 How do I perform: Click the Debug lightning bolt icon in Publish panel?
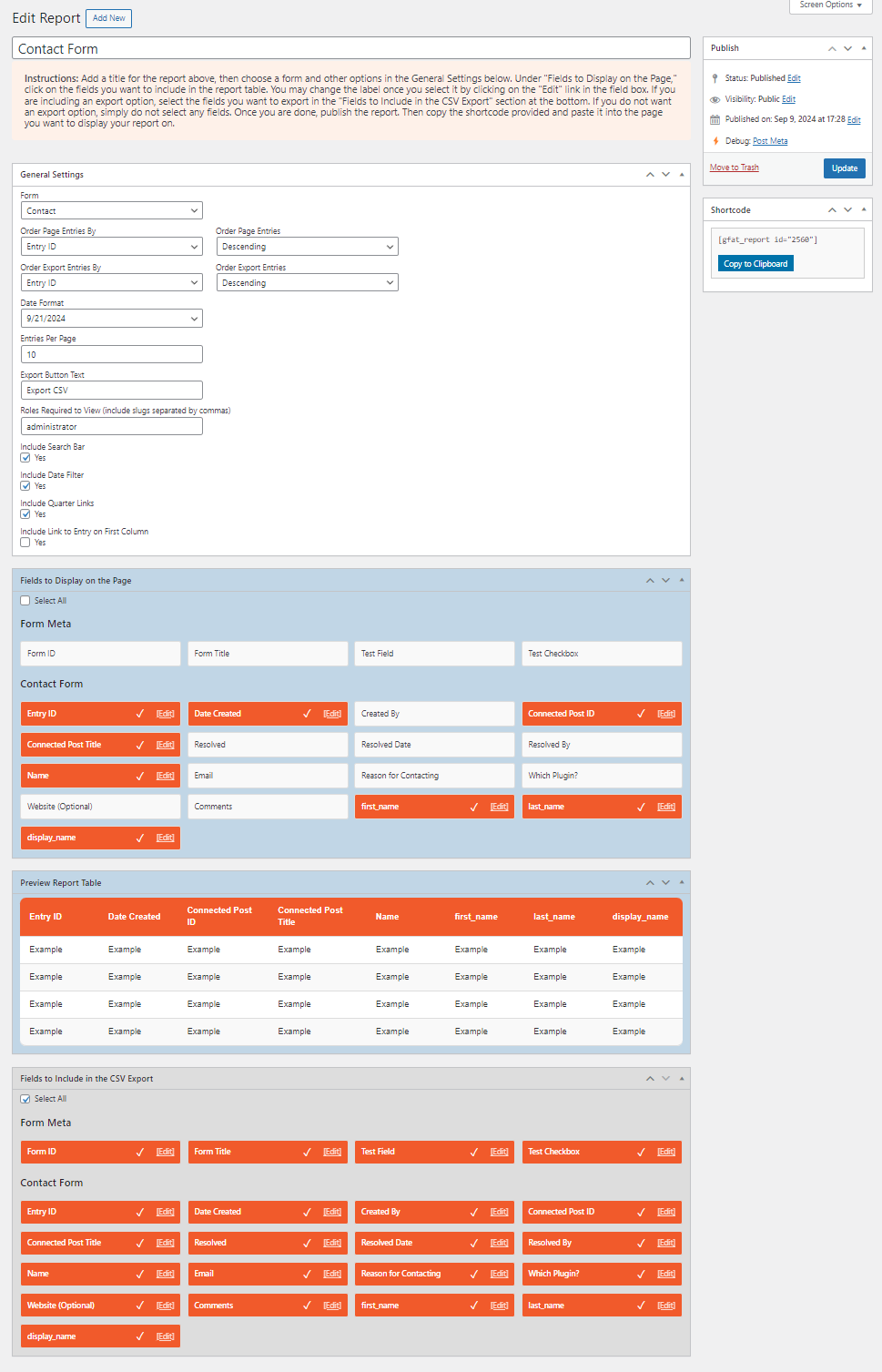pyautogui.click(x=715, y=140)
